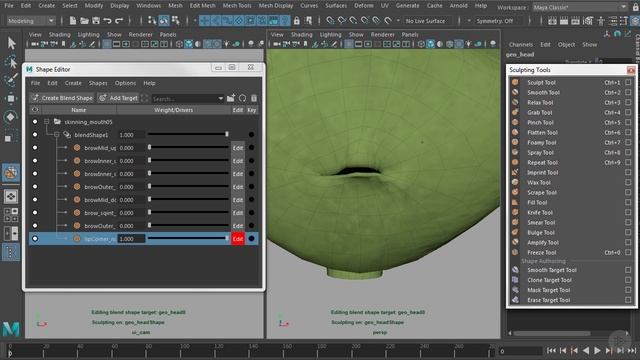
Task: Open Sculpt Tool option box
Action: pos(628,82)
